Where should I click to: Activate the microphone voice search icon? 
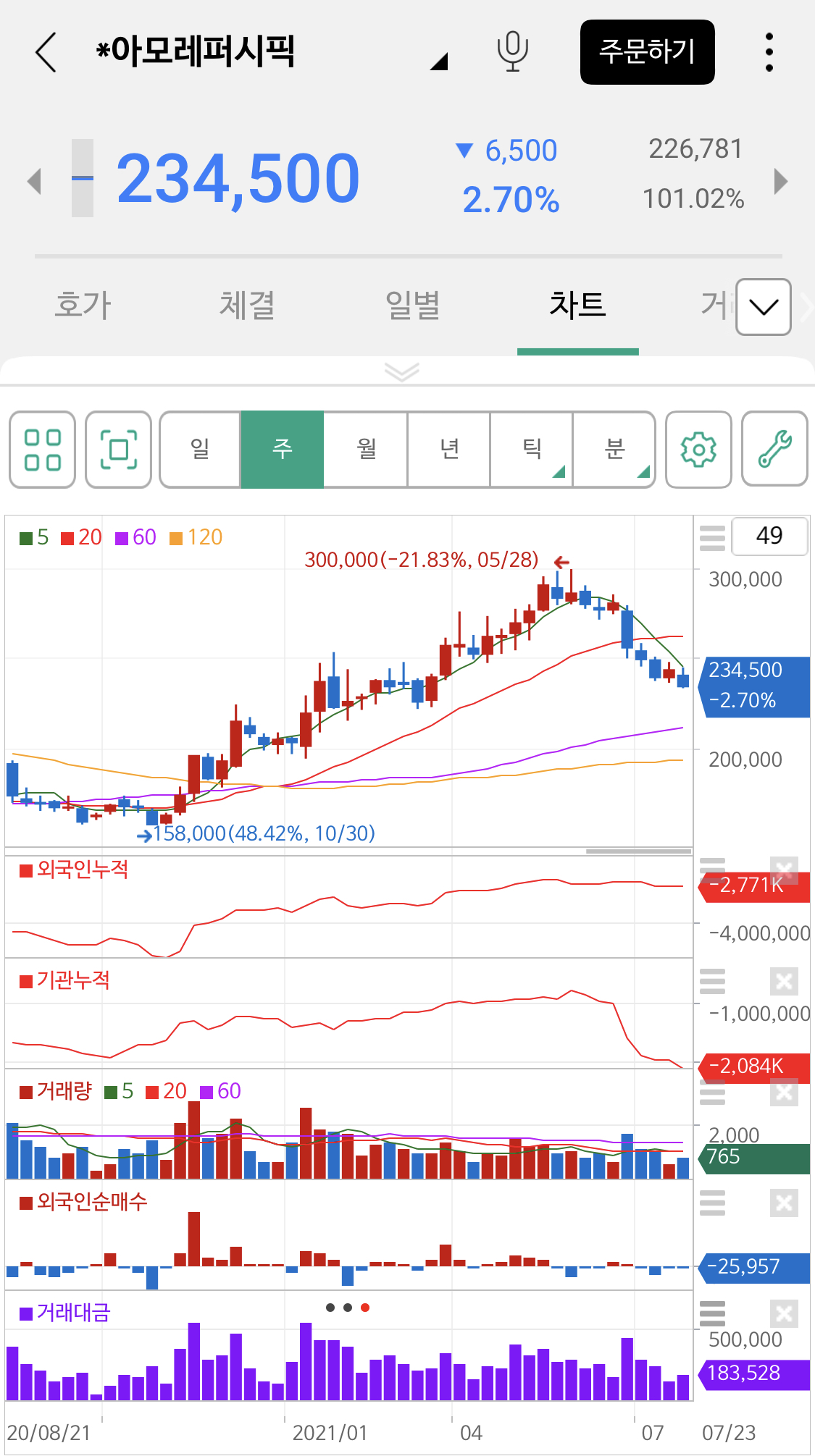512,52
